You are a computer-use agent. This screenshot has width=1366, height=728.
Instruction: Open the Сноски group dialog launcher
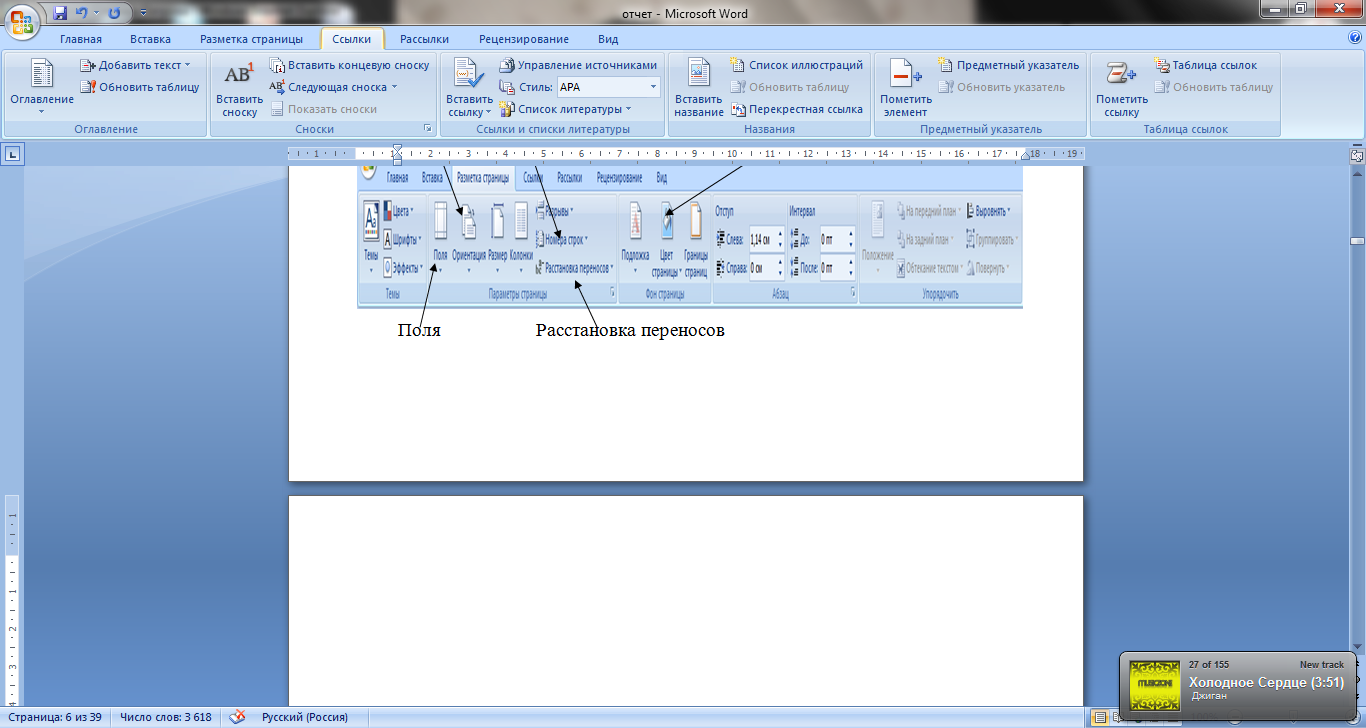tap(427, 129)
